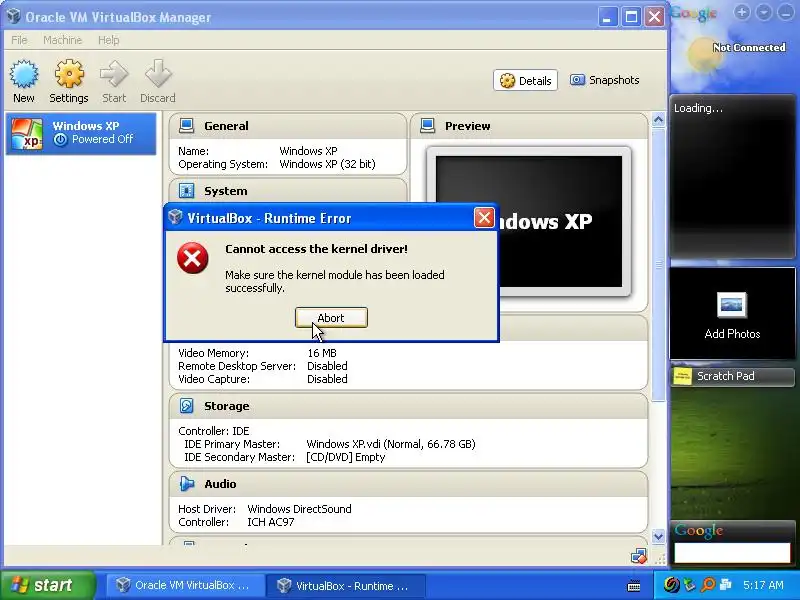Click the ICH AC97 controller value
Image resolution: width=800 pixels, height=600 pixels.
point(270,522)
